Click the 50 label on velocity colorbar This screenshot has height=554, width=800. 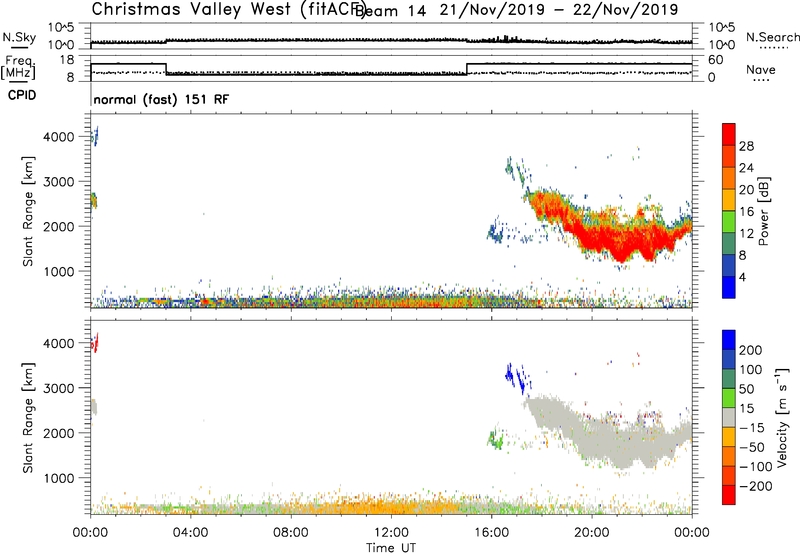point(747,389)
